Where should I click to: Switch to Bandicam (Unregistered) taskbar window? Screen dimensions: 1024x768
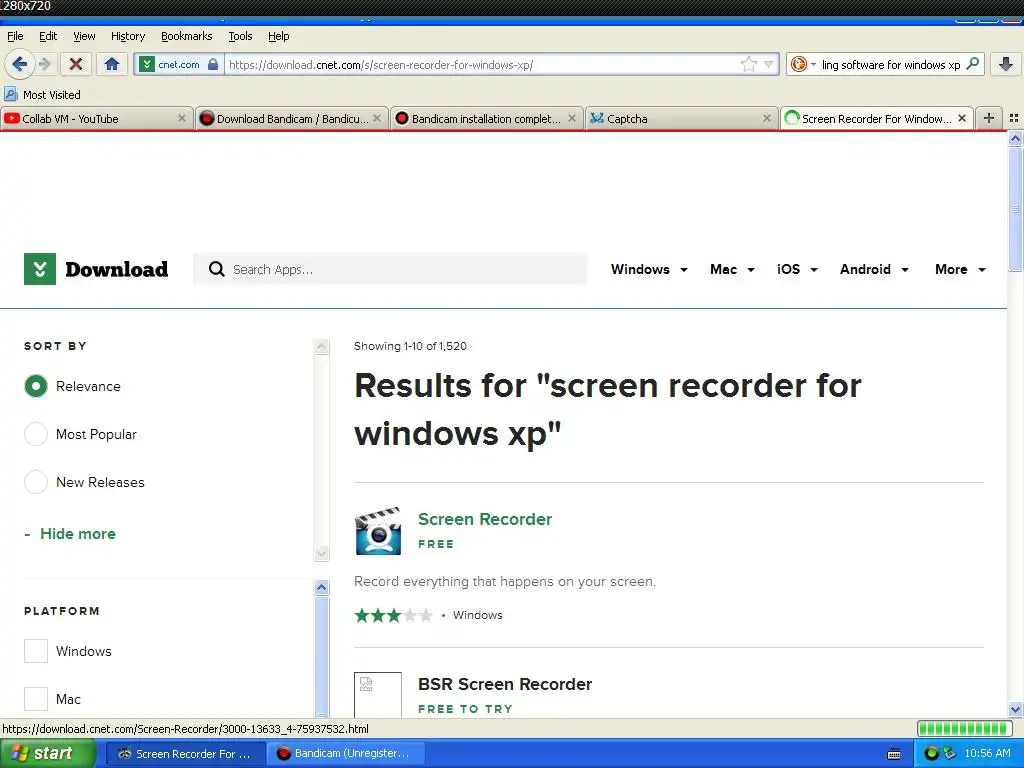346,754
